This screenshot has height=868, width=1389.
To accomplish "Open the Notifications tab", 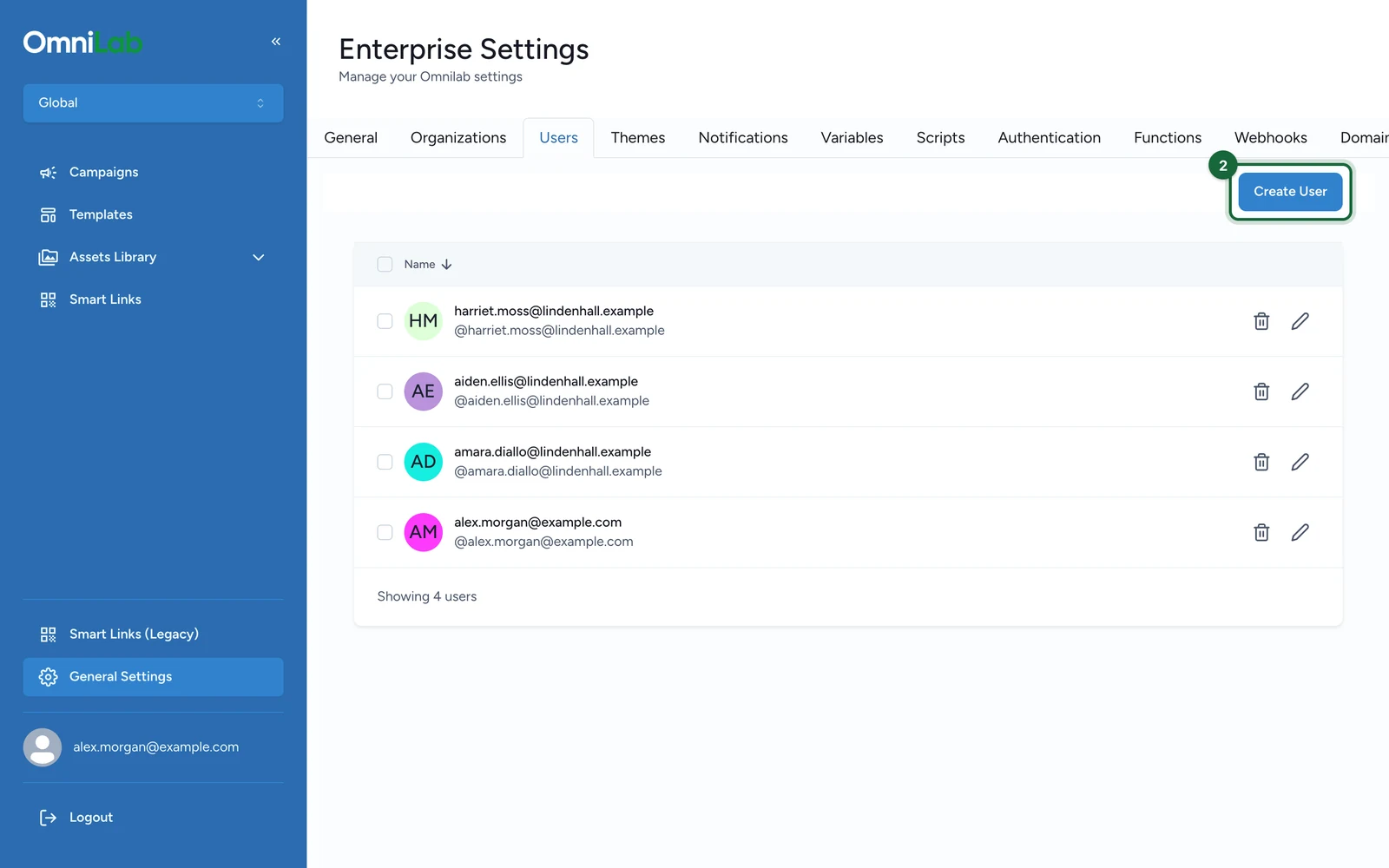I will coord(743,138).
